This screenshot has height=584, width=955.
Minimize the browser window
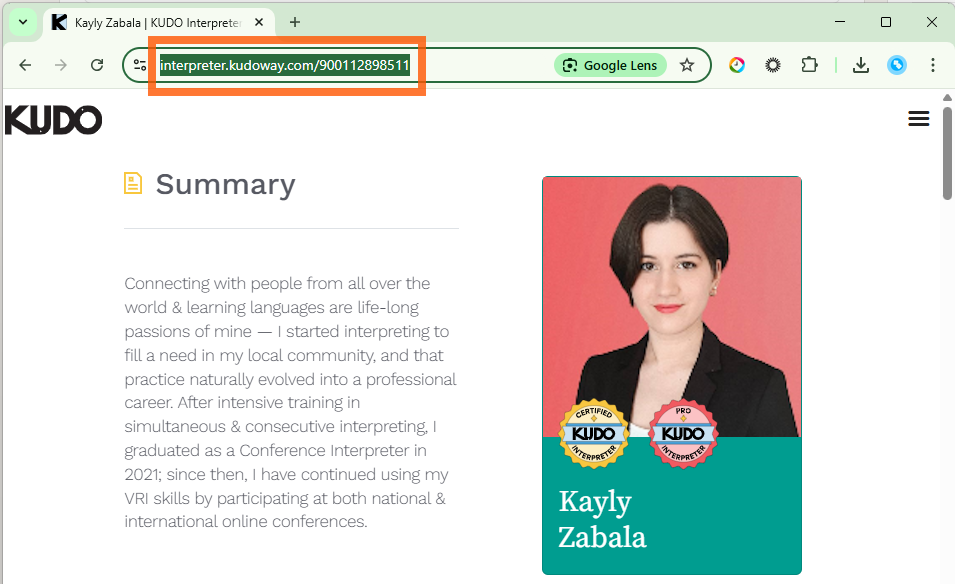pyautogui.click(x=840, y=22)
